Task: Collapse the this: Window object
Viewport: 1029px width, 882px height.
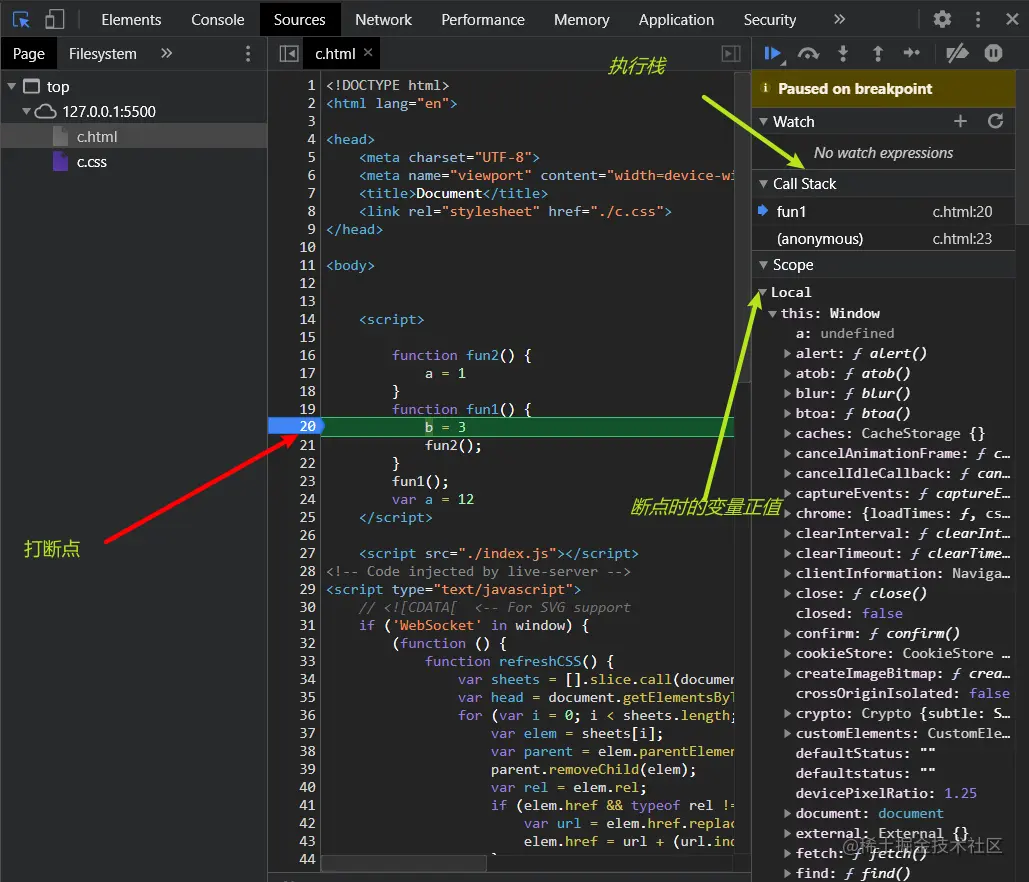Action: coord(773,314)
